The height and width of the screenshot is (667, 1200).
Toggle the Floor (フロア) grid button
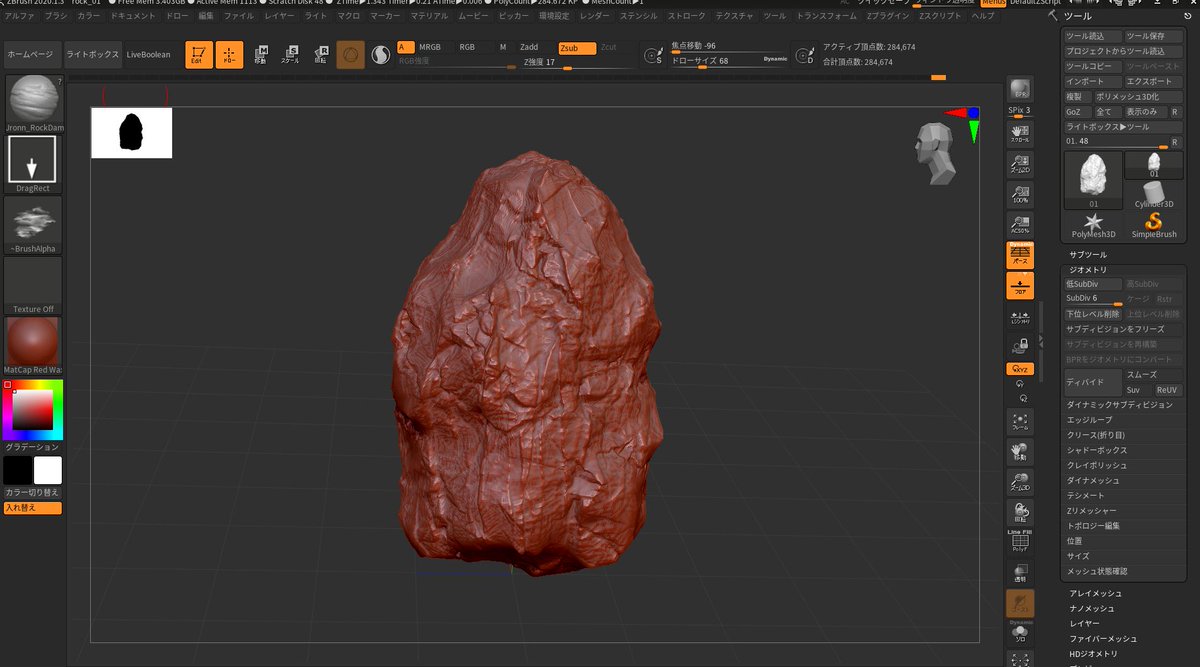1020,285
